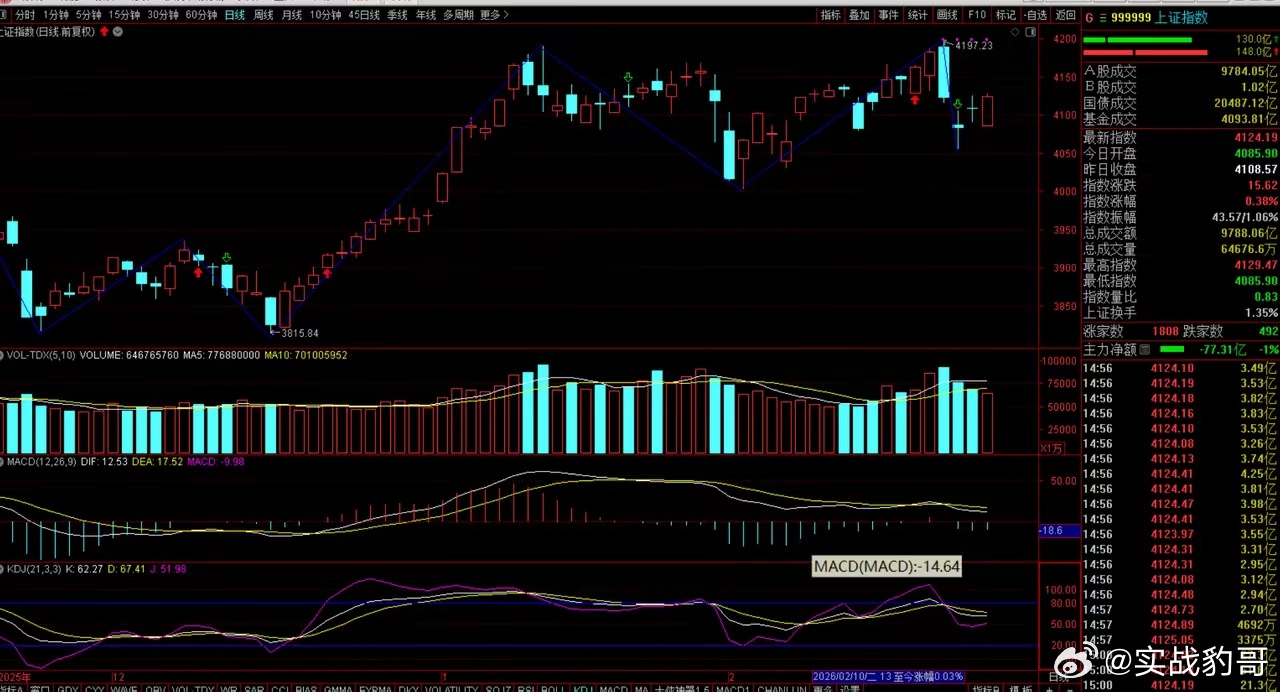Screen dimensions: 1280x692
Task: Select the VOL-TDX indicator tab at bottom
Action: 193,688
